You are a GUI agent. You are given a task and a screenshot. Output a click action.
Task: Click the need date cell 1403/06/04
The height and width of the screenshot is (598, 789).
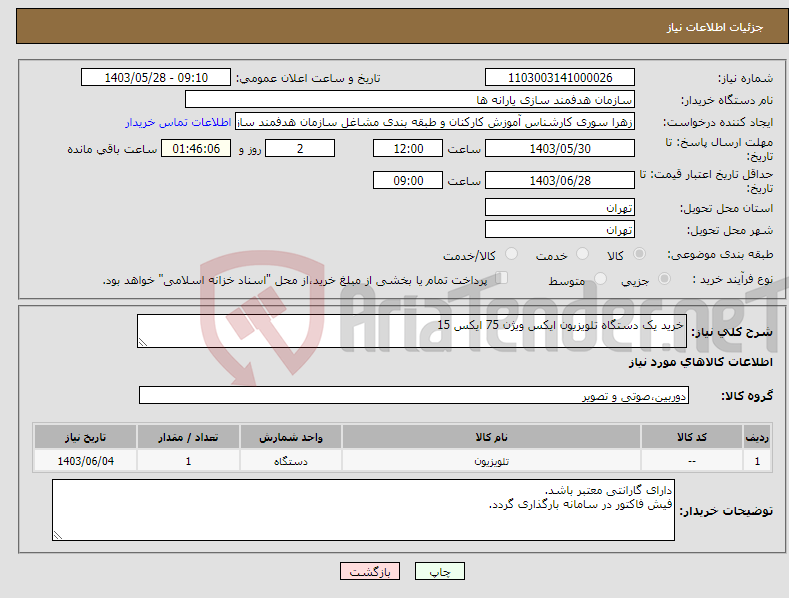point(86,461)
